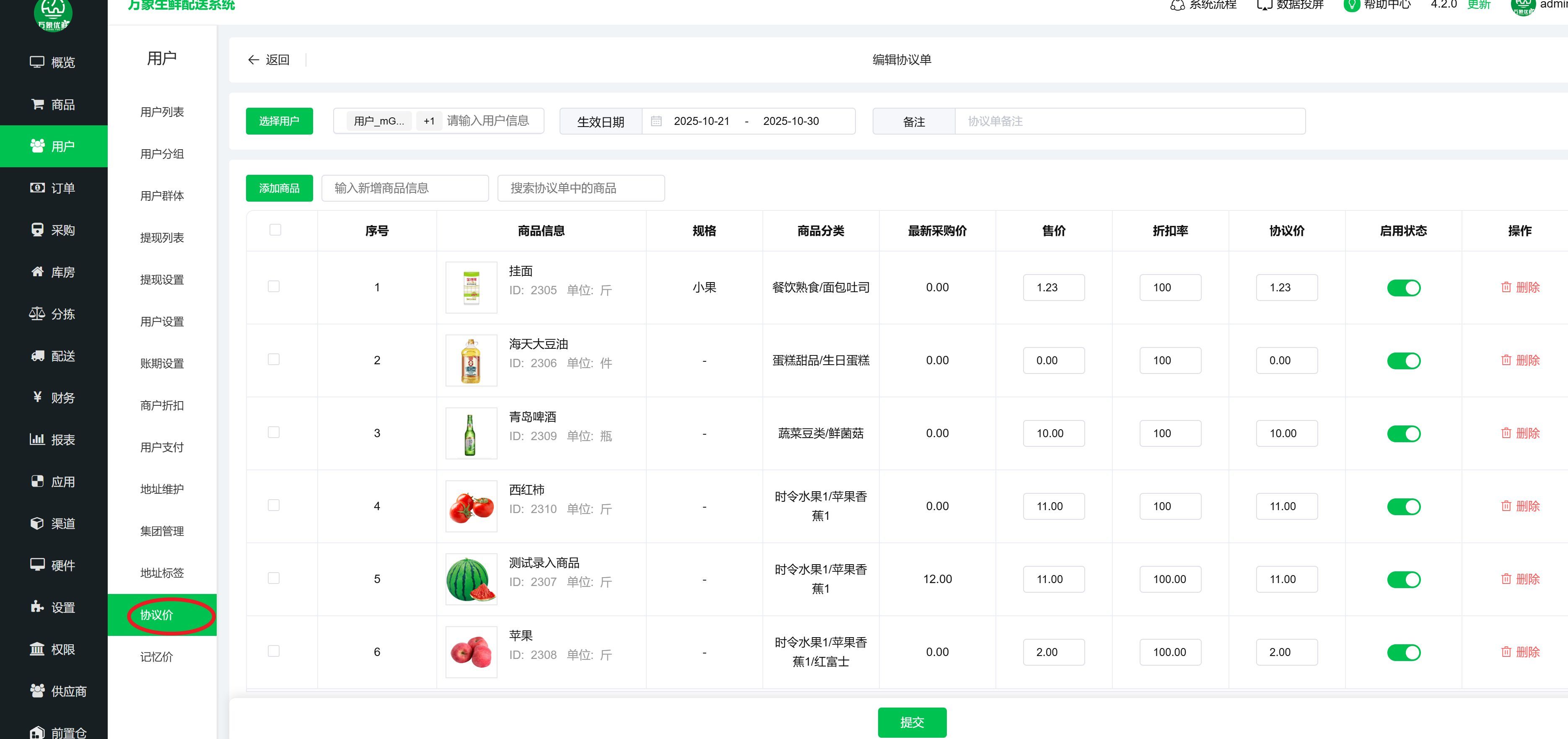Open the end date 2025-10-30 picker

point(790,121)
